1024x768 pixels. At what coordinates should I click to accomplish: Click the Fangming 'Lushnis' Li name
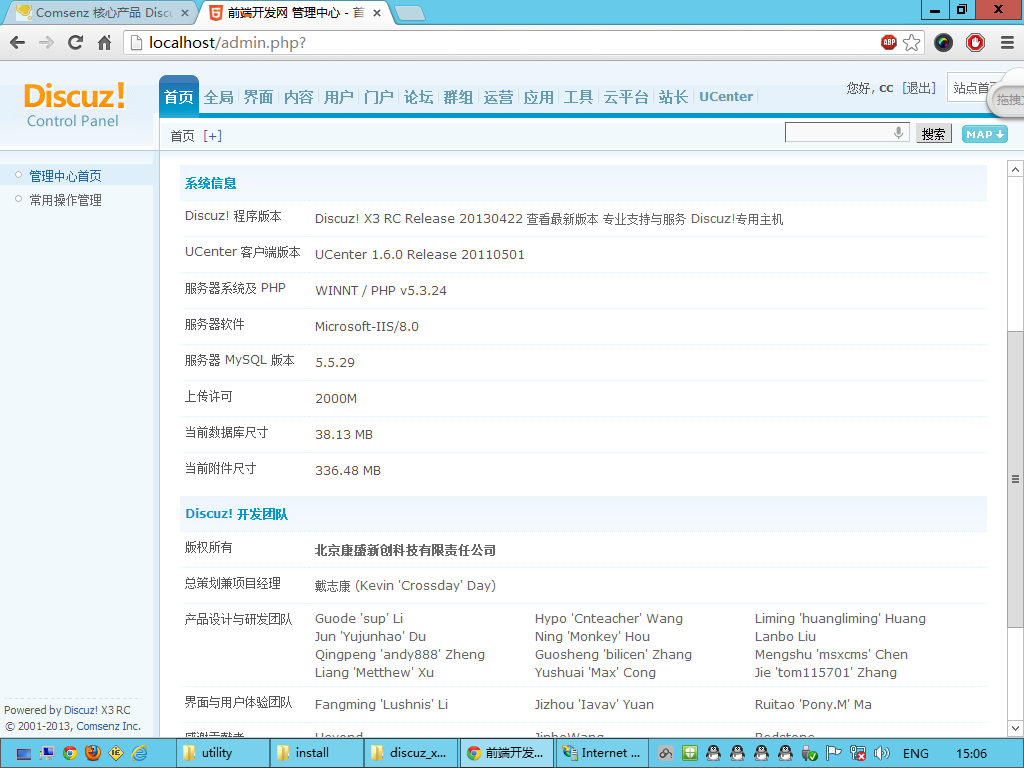[x=381, y=705]
